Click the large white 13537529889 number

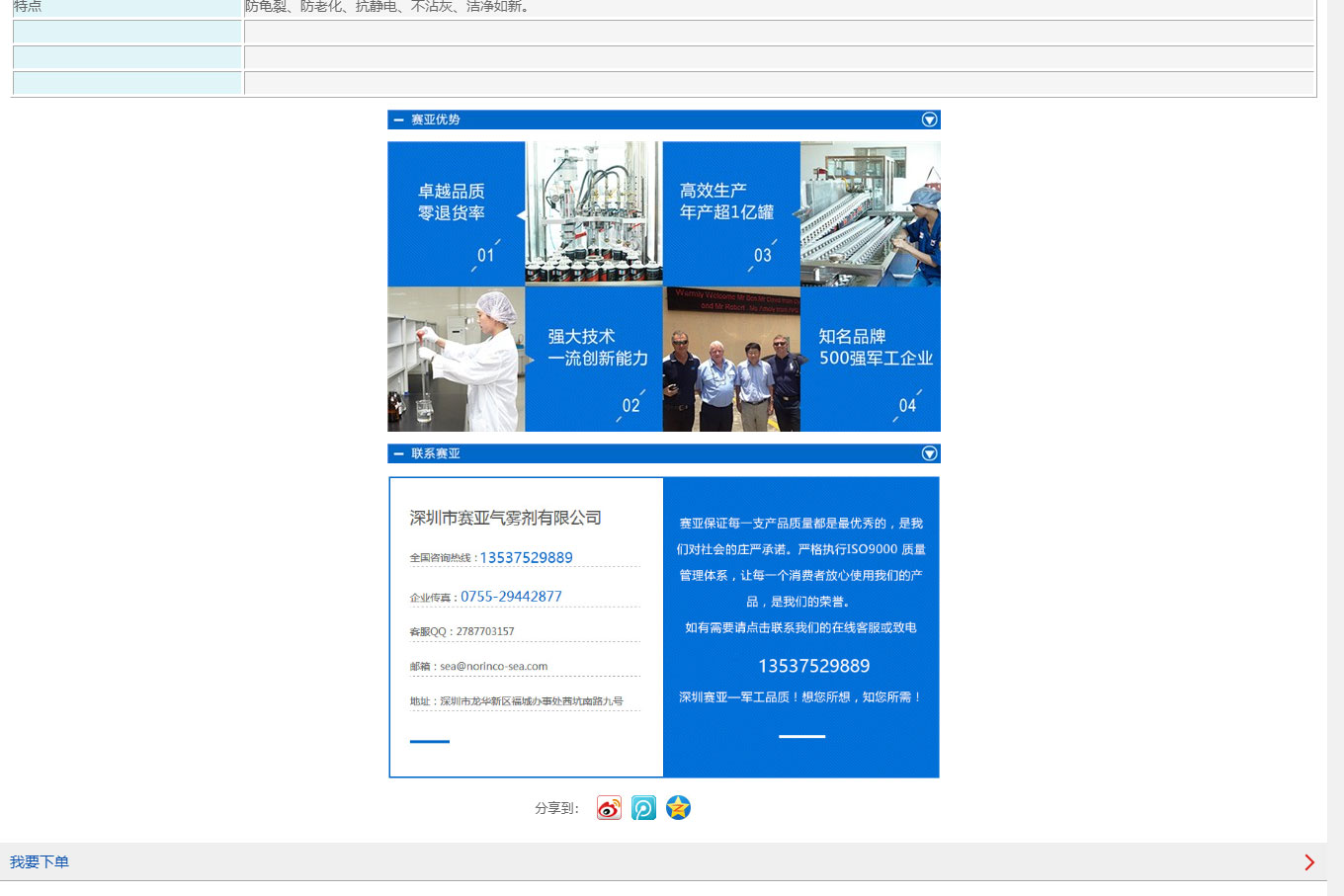pyautogui.click(x=813, y=666)
